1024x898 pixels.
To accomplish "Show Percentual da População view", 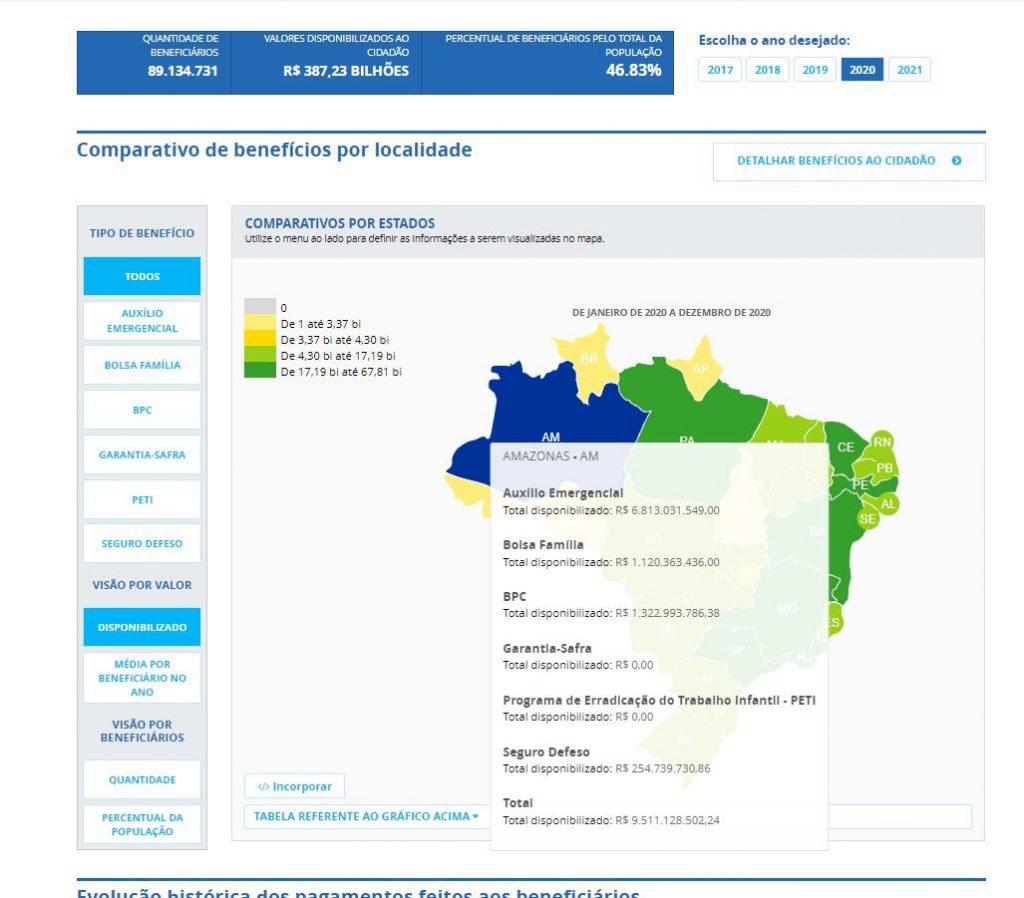I will pyautogui.click(x=142, y=825).
